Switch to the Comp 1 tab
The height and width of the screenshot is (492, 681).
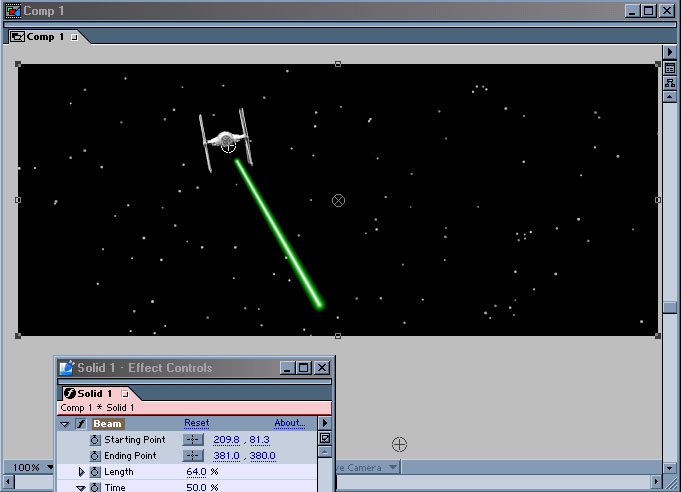[46, 37]
